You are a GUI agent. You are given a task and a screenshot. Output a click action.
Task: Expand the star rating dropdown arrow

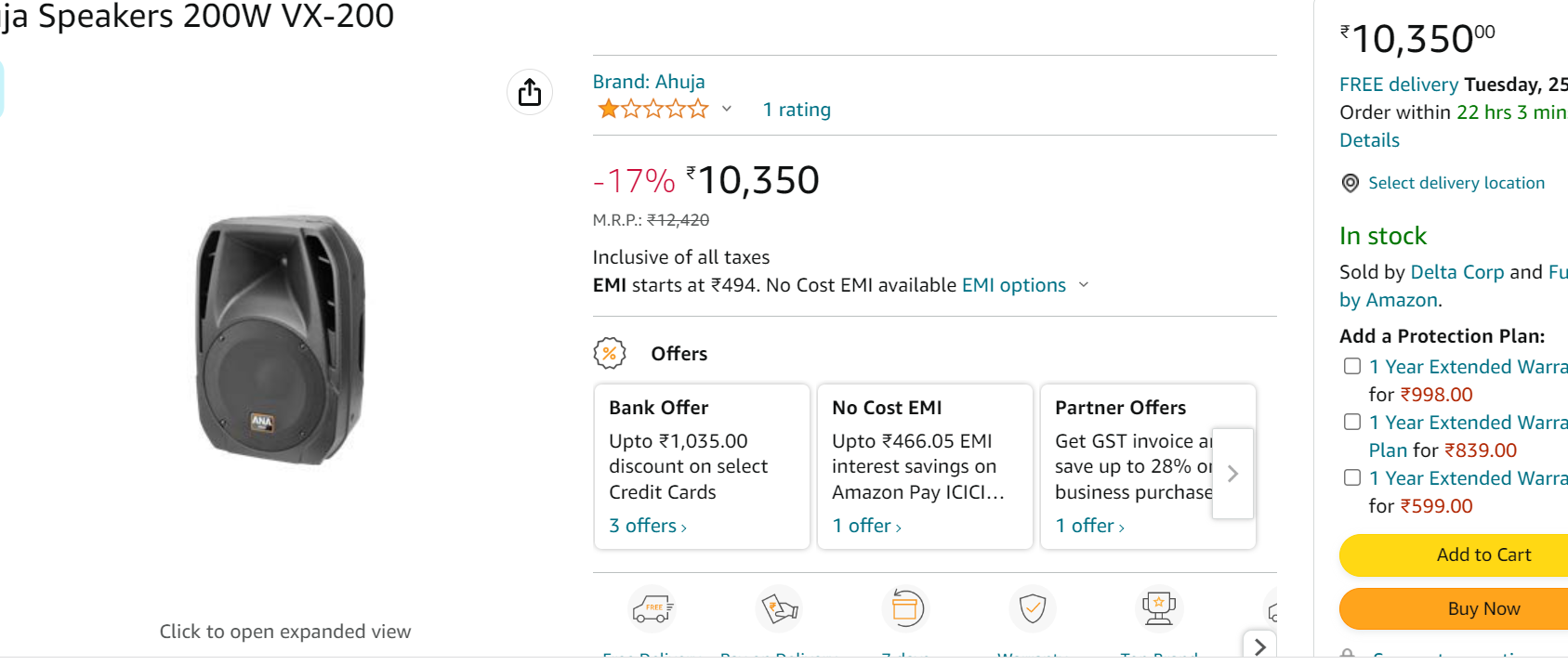pos(727,109)
